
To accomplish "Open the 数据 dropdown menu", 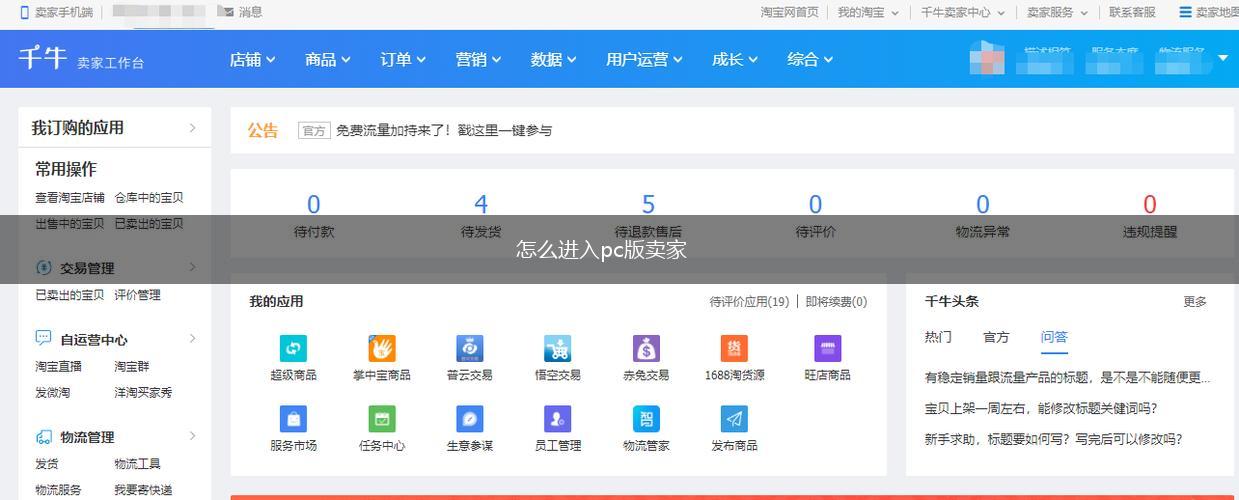I will click(x=554, y=59).
